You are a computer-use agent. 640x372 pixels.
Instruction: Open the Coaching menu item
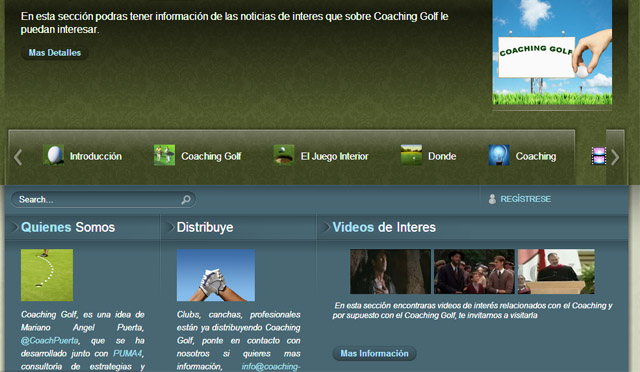pyautogui.click(x=536, y=156)
